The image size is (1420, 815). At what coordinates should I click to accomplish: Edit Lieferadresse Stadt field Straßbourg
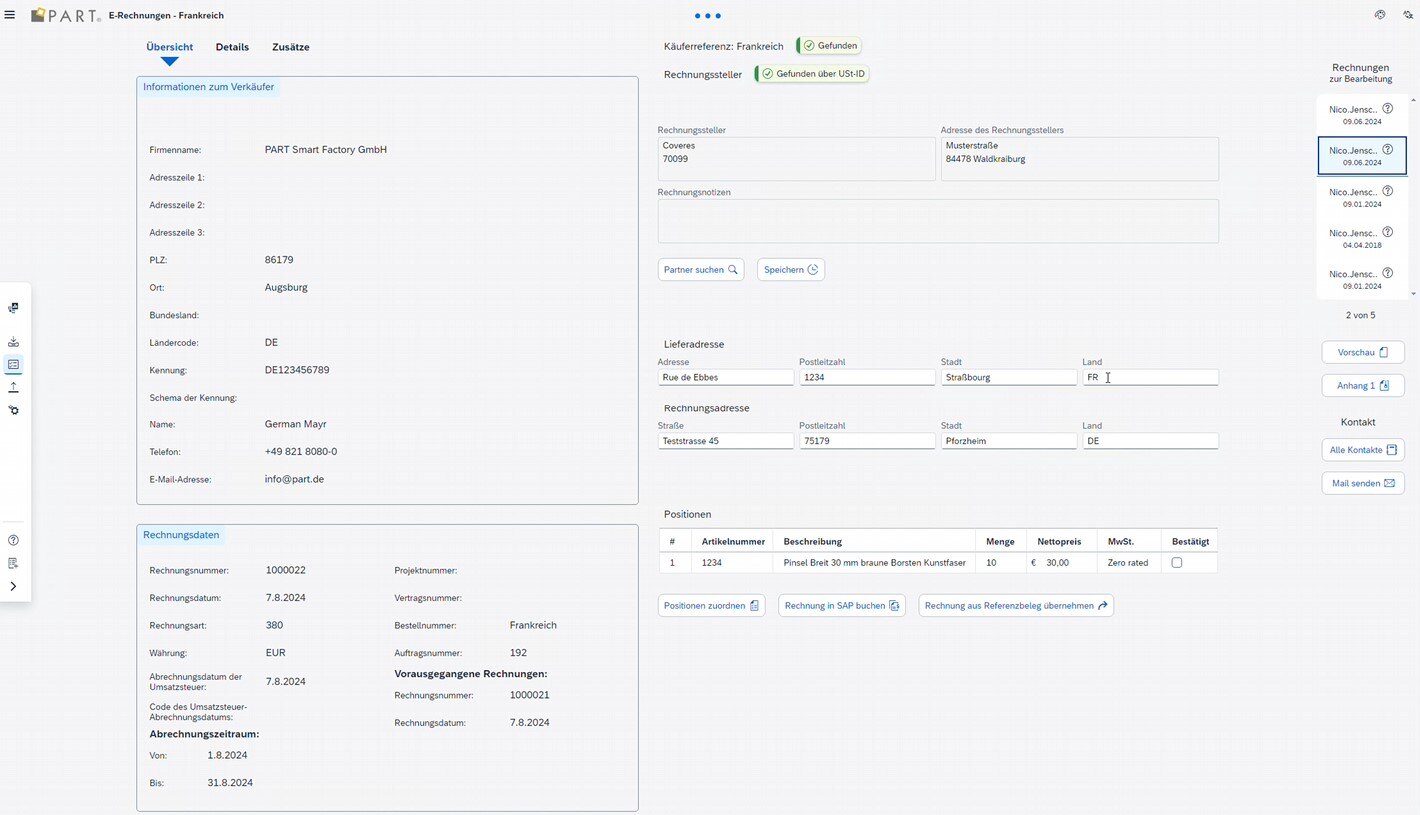tap(1009, 378)
